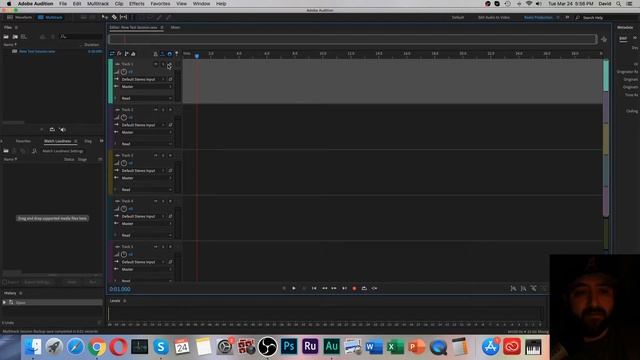Mute Track 1
Image resolution: width=640 pixels, height=360 pixels.
156,64
